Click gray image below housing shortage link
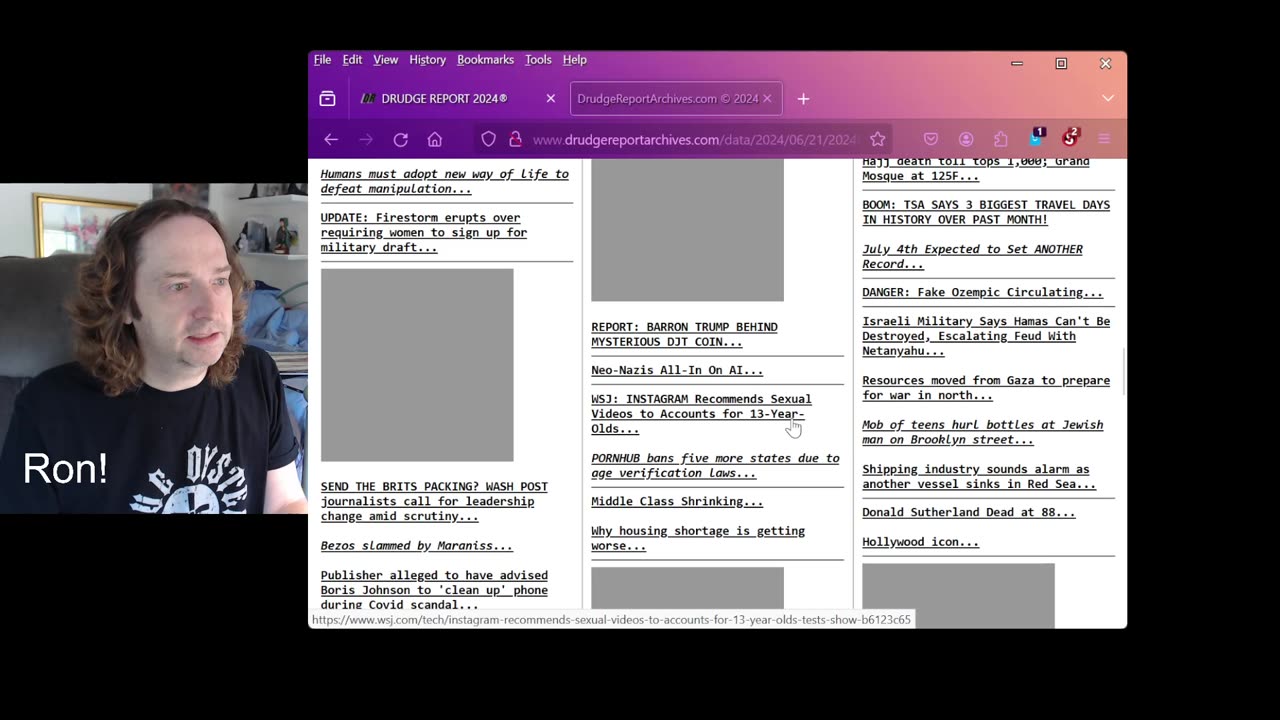The width and height of the screenshot is (1280, 720). [687, 588]
